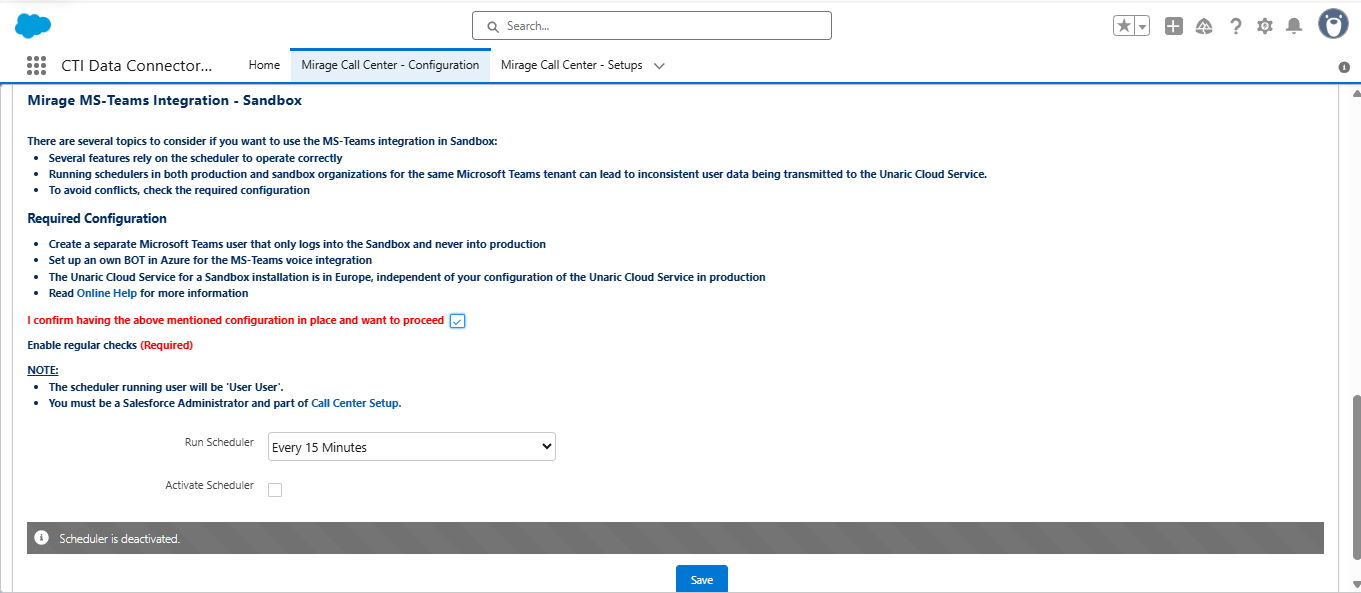Click the 'Scheduler is deactivated.' message text
Viewport: 1361px width, 593px height.
(119, 538)
